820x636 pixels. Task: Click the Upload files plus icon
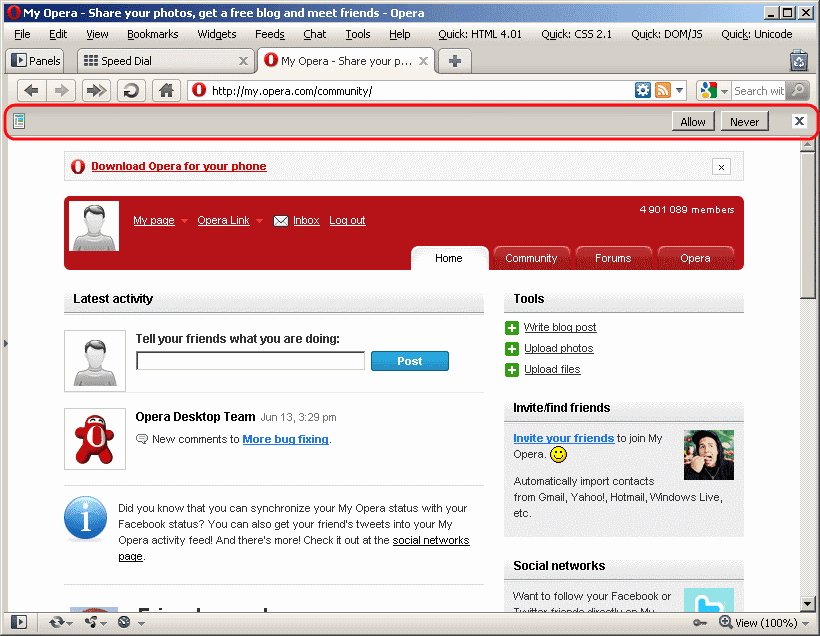click(512, 370)
